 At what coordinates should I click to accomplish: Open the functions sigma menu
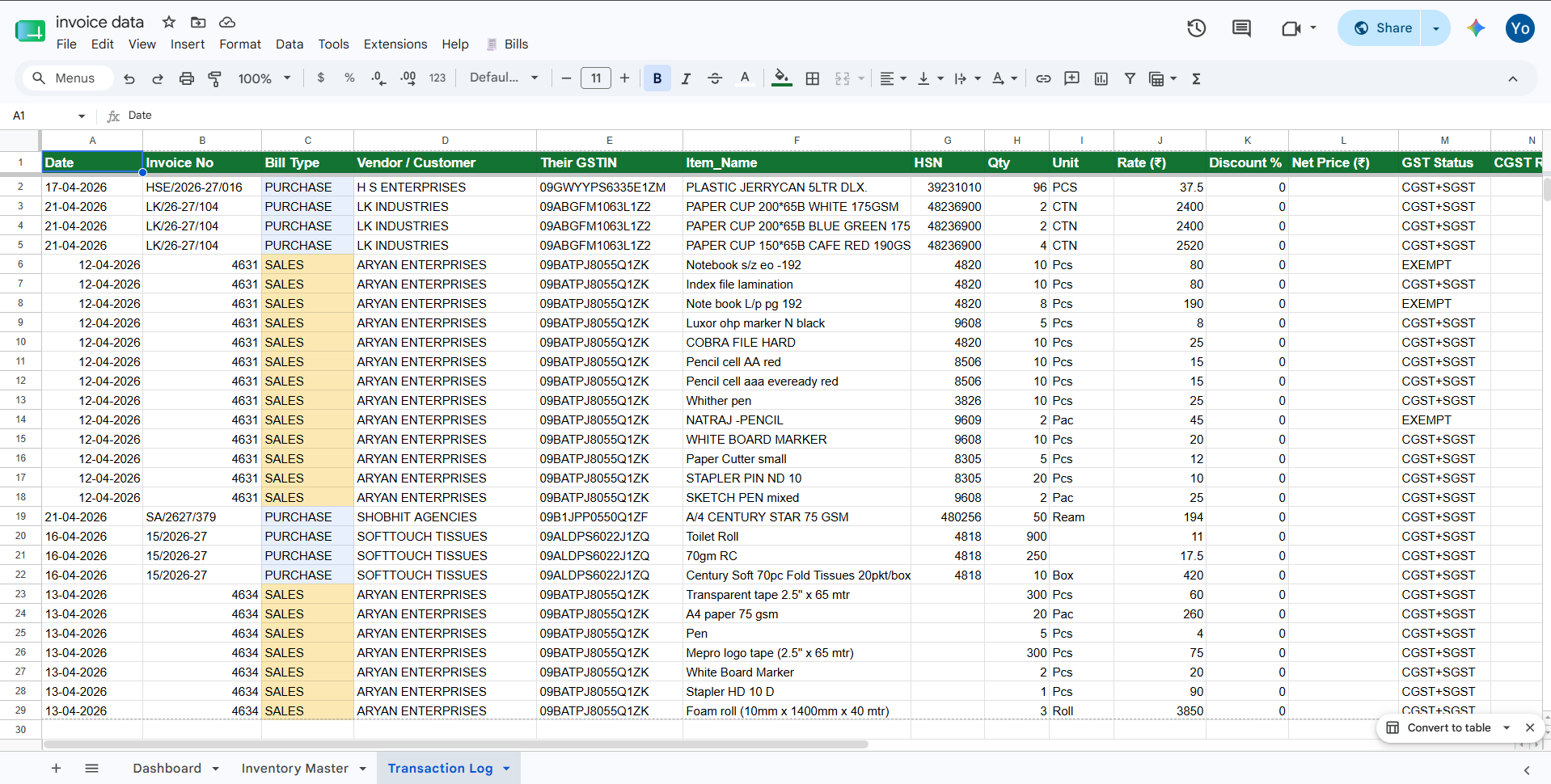pos(1196,78)
